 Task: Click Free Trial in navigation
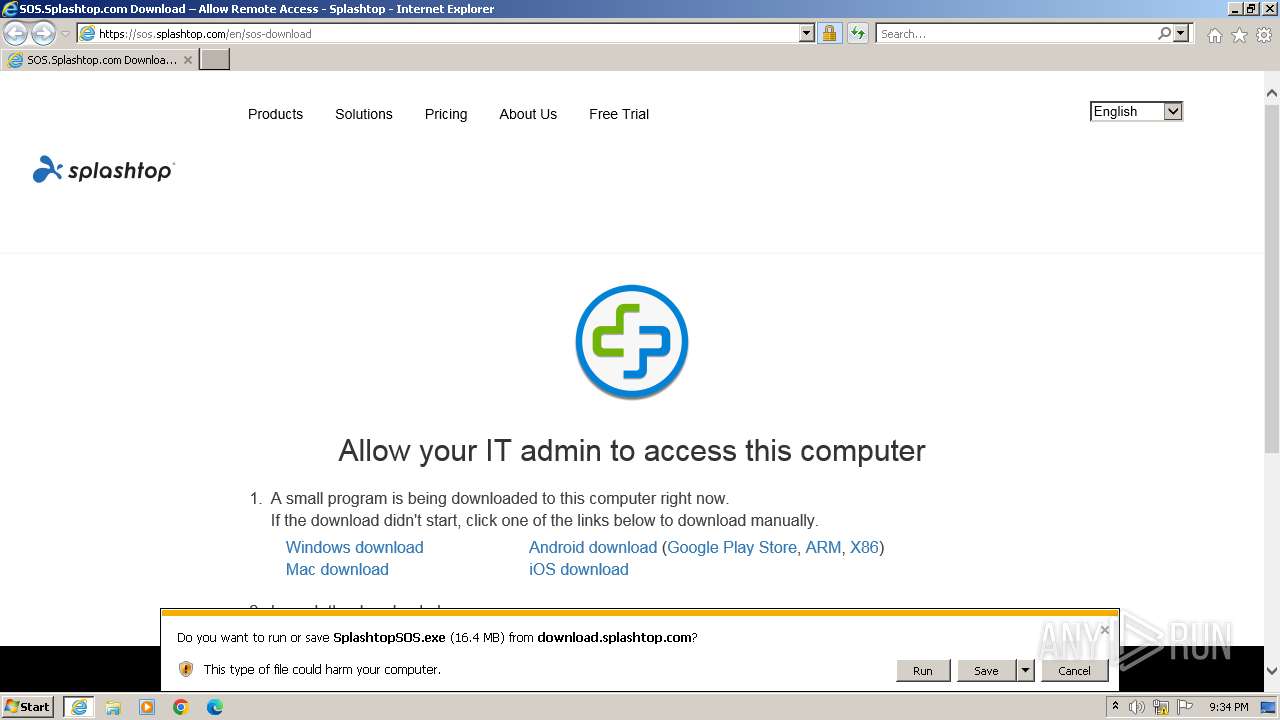pyautogui.click(x=619, y=114)
